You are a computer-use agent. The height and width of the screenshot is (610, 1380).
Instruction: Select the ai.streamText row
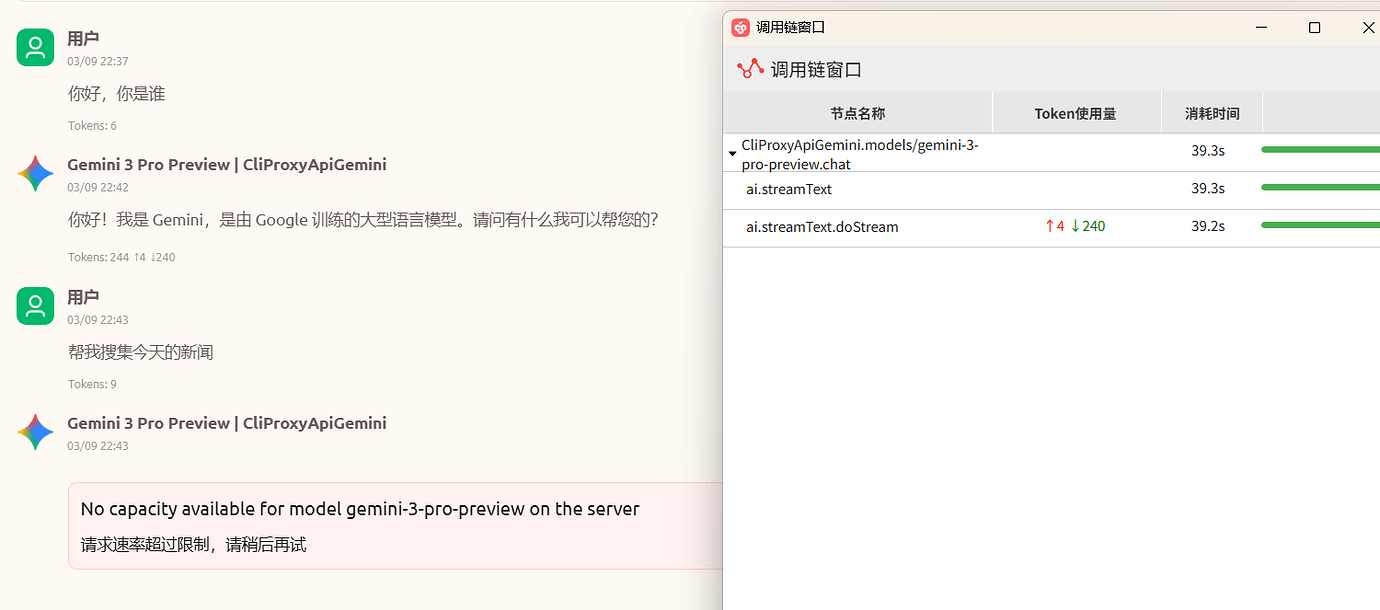tap(1051, 190)
